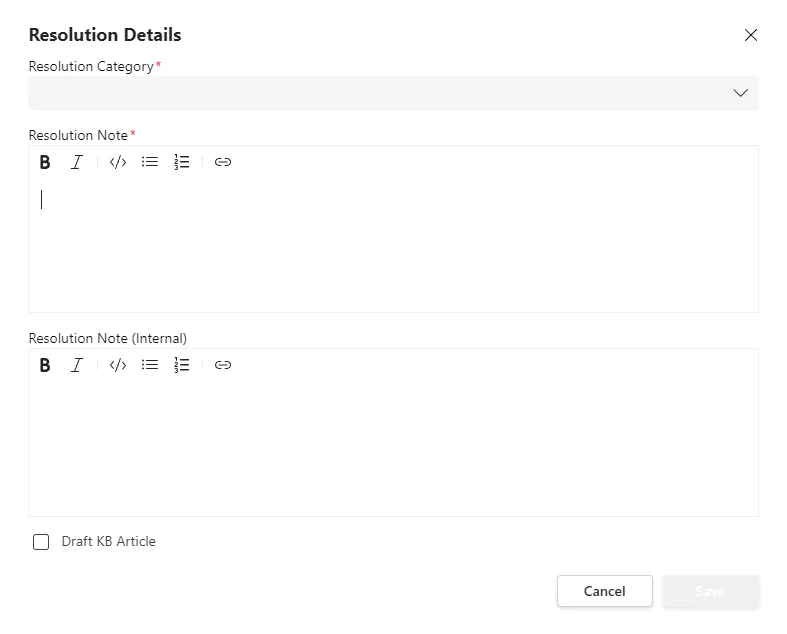Viewport: 787px width, 634px height.
Task: Add numbered list in Resolution Note editor
Action: coord(182,162)
